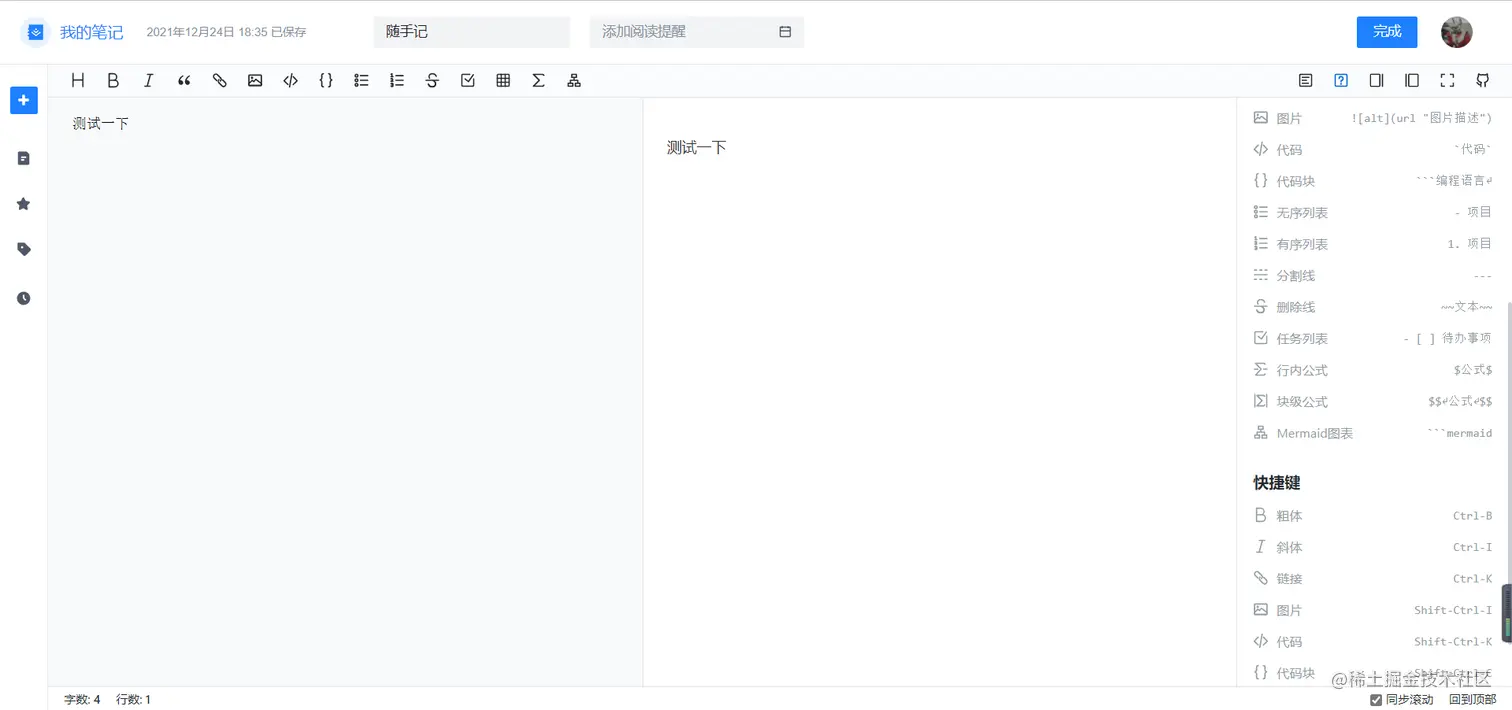Click the editor text 测试一下
Image resolution: width=1512 pixels, height=710 pixels.
point(100,124)
